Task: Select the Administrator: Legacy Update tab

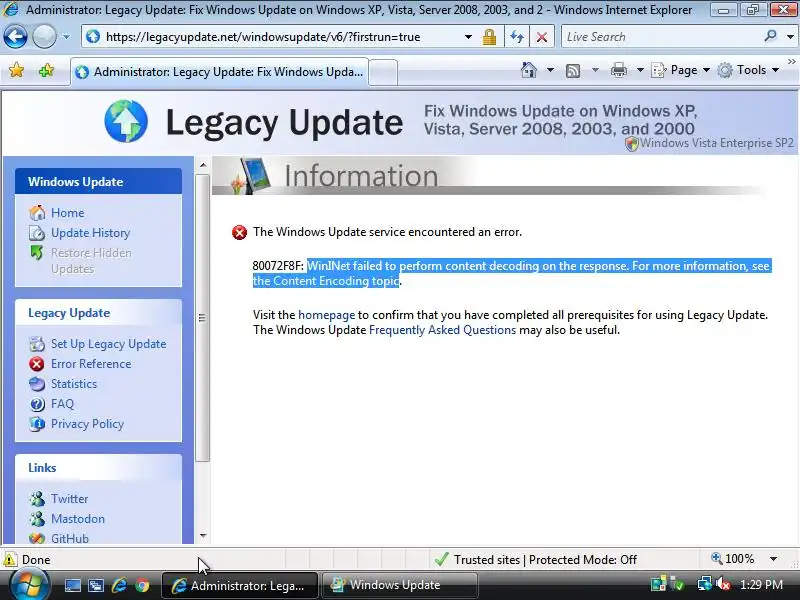Action: pyautogui.click(x=219, y=72)
